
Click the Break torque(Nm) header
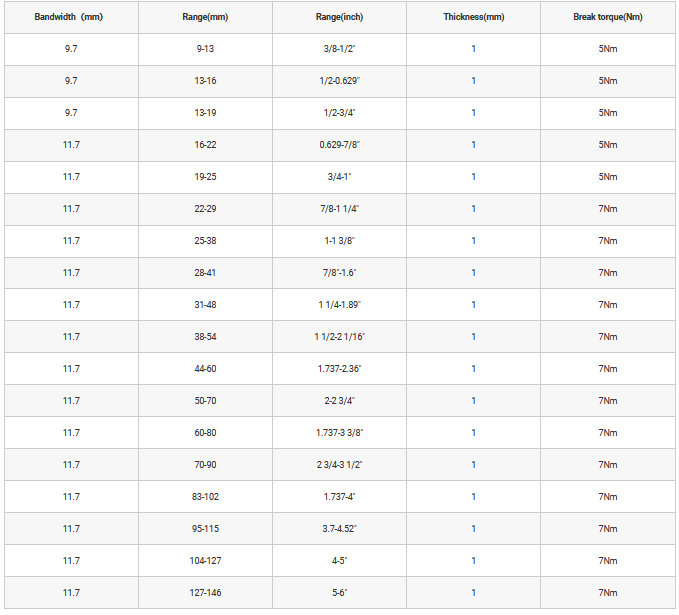tap(607, 18)
